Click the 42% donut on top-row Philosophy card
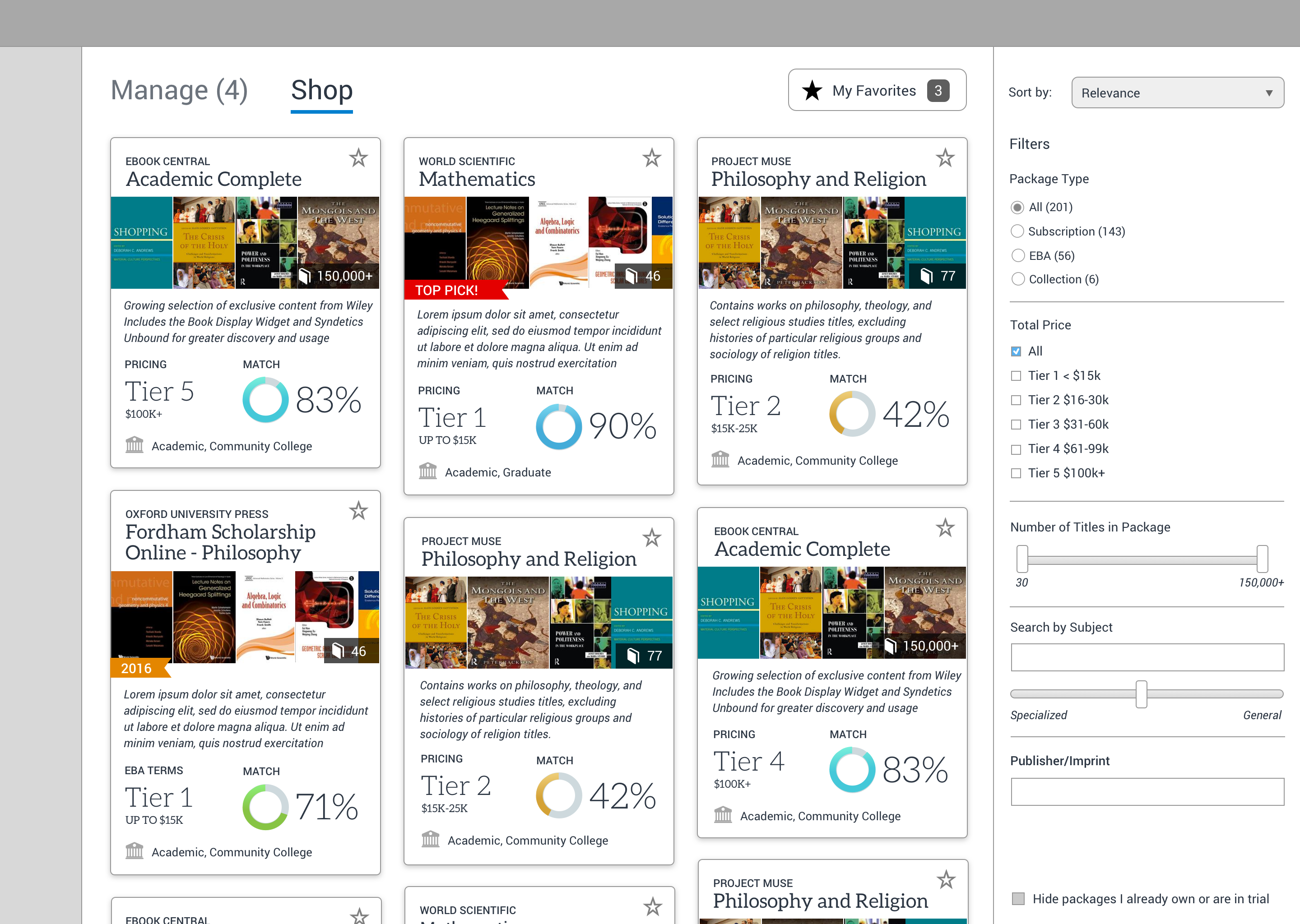Viewport: 1300px width, 924px height. click(x=852, y=414)
